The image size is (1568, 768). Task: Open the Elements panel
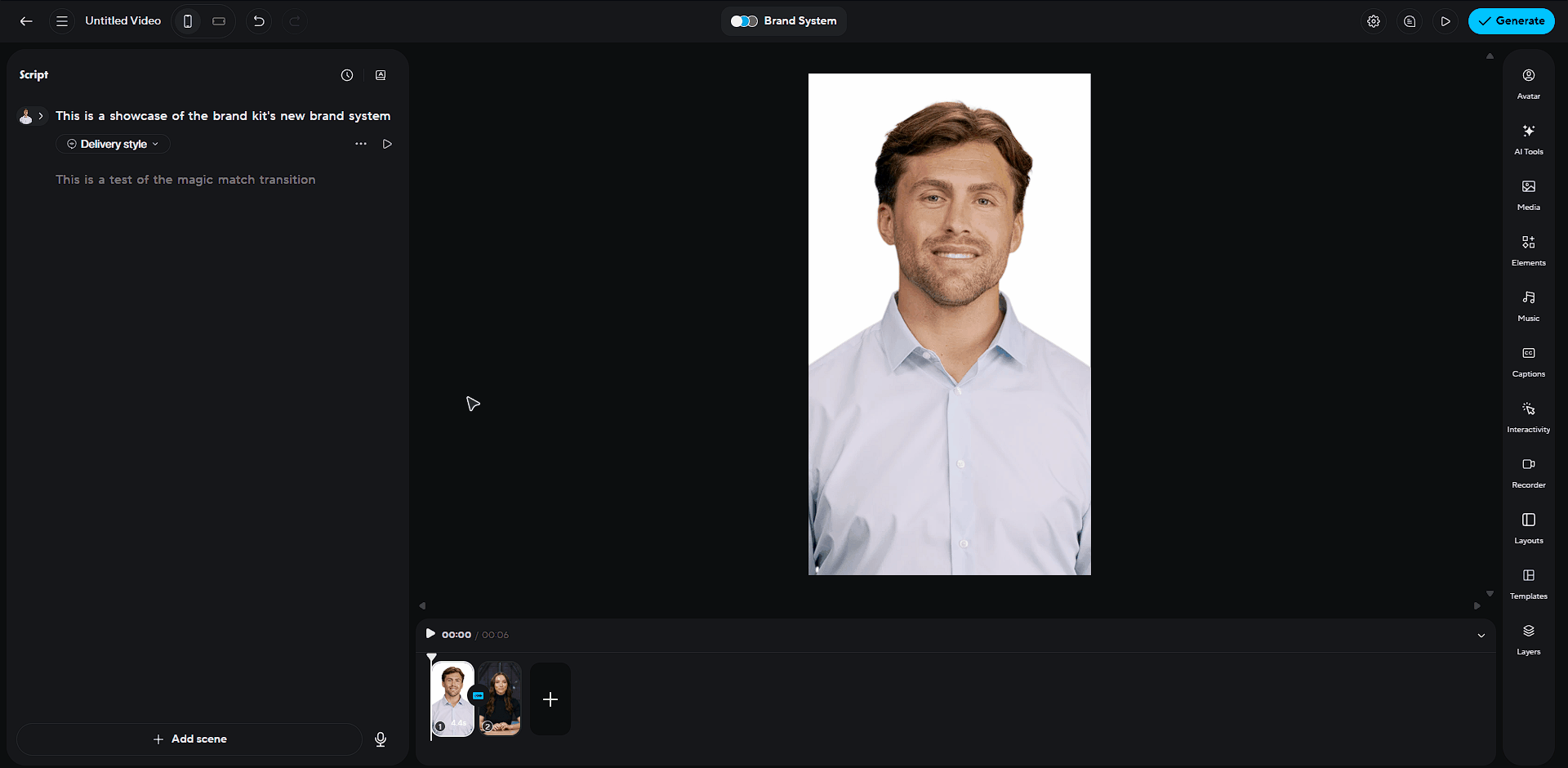1528,250
